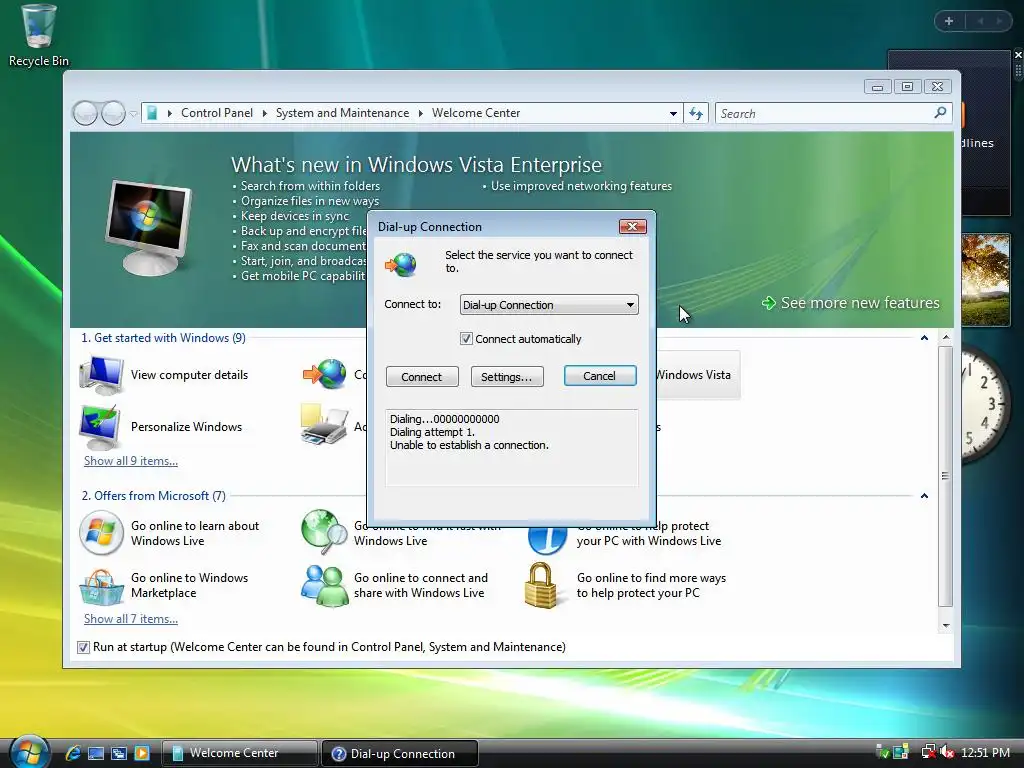Click the muted volume tray icon
Image resolution: width=1024 pixels, height=768 pixels.
point(947,752)
